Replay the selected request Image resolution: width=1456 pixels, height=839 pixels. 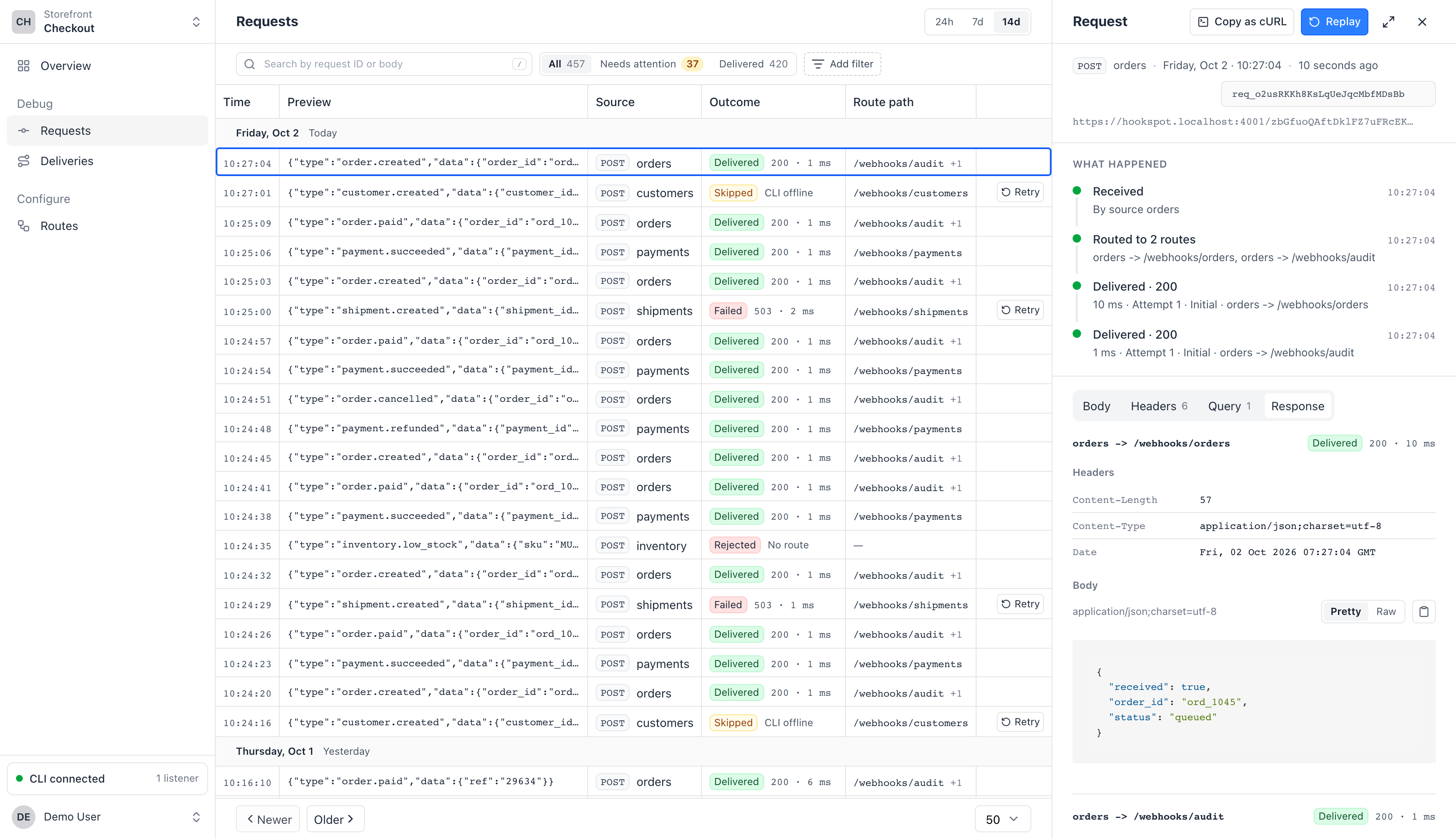coord(1334,22)
